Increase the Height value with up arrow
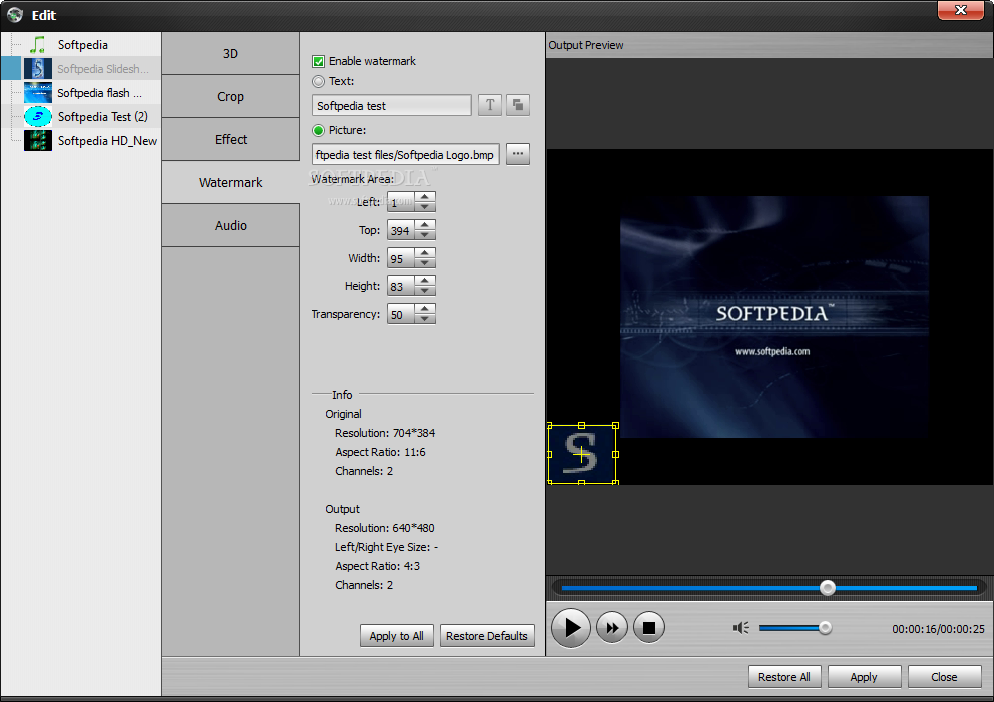The width and height of the screenshot is (994, 702). click(x=425, y=280)
